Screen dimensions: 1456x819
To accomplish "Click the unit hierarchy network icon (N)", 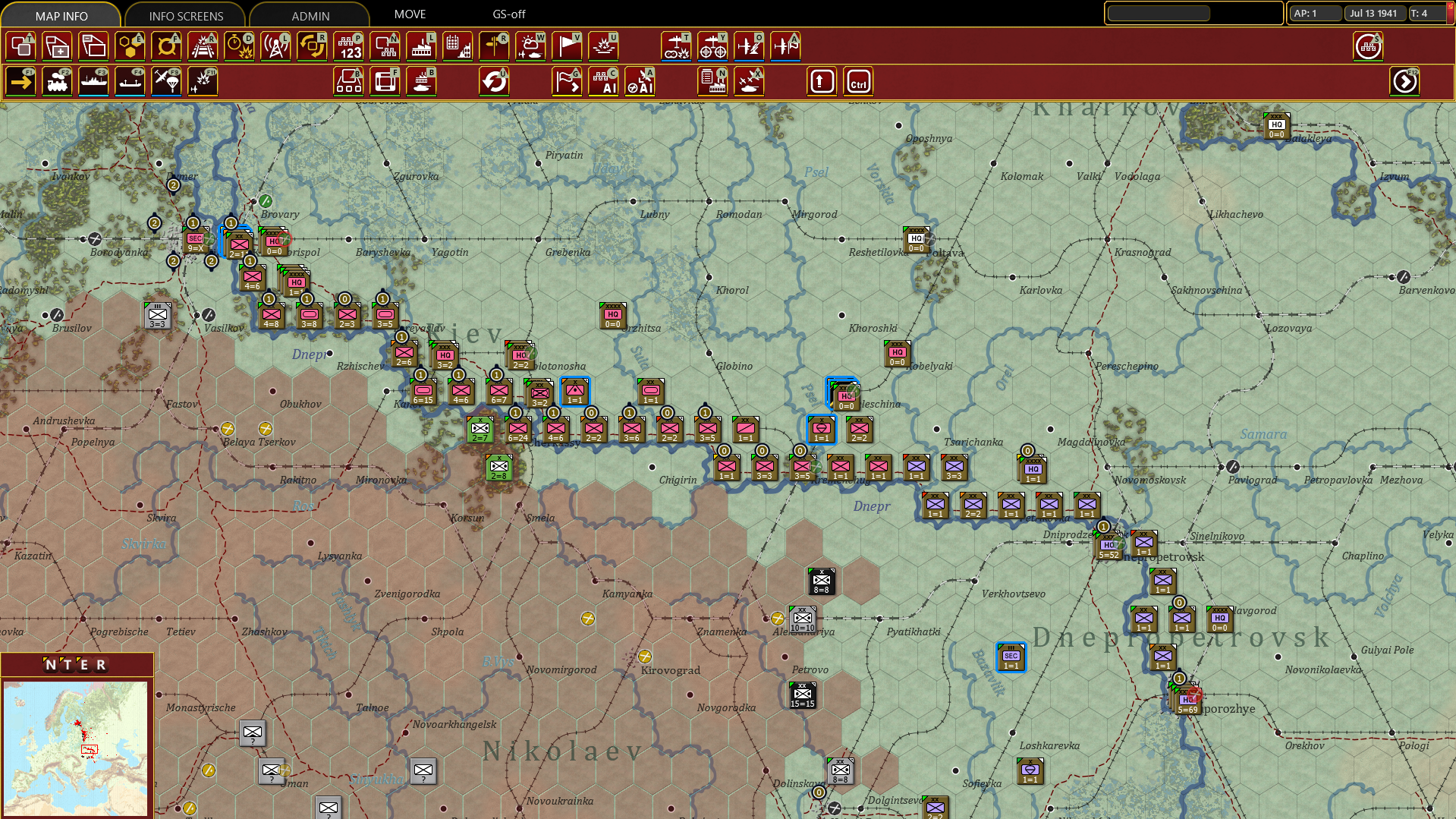I will [385, 46].
